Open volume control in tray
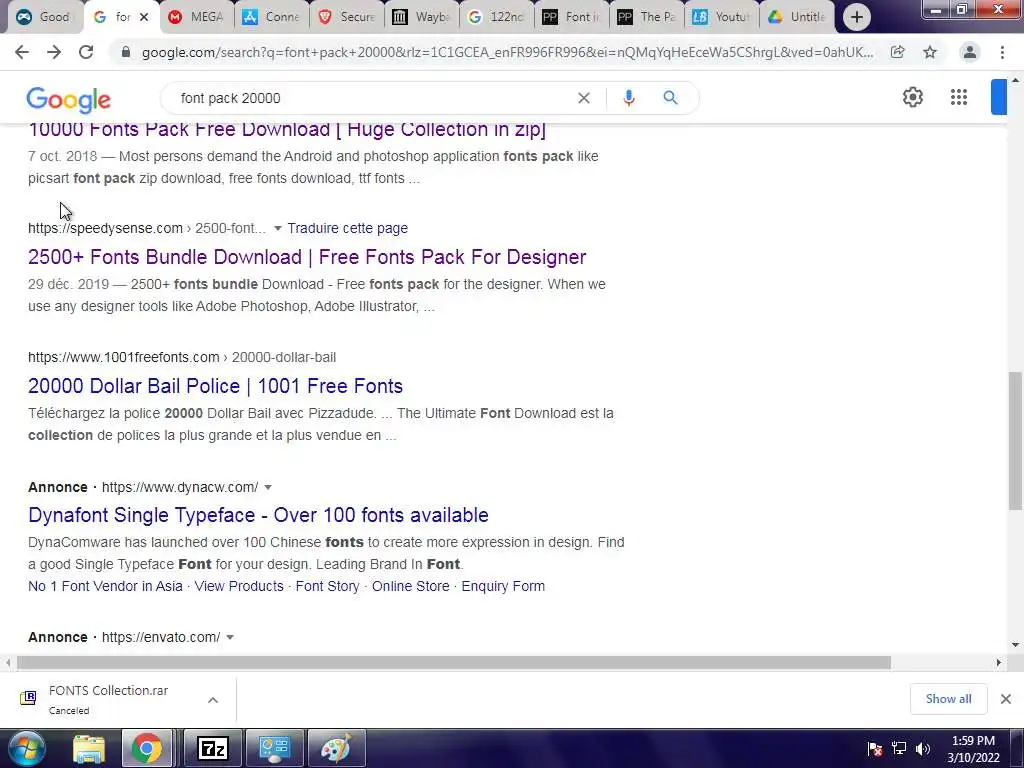The image size is (1024, 768). [923, 748]
